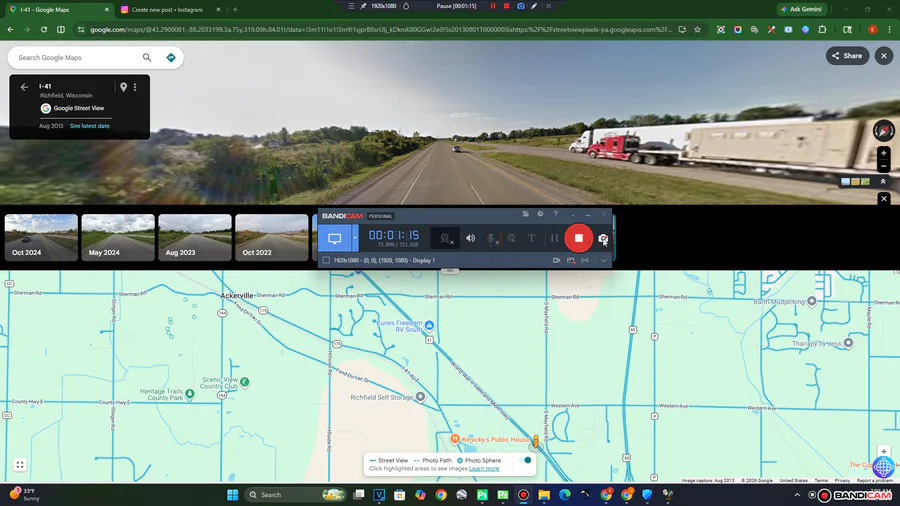This screenshot has width=900, height=506.
Task: Toggle Bandicam webcam overlay icon
Action: (446, 238)
